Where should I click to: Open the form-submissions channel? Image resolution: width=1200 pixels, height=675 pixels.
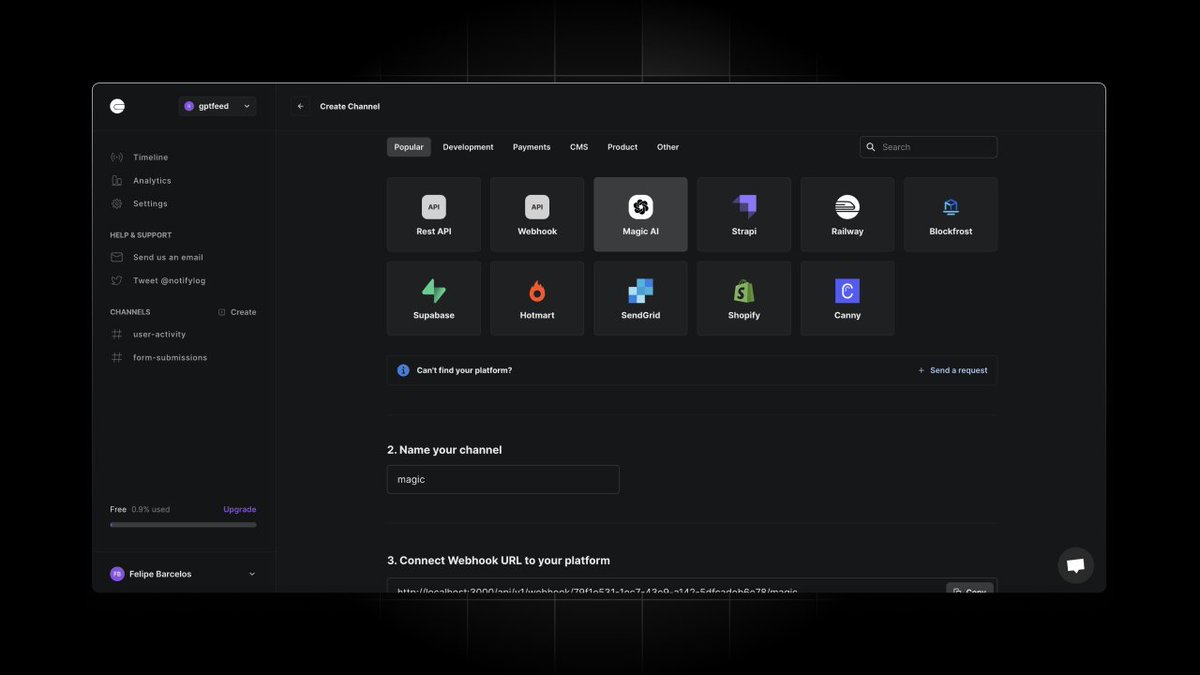click(x=170, y=357)
